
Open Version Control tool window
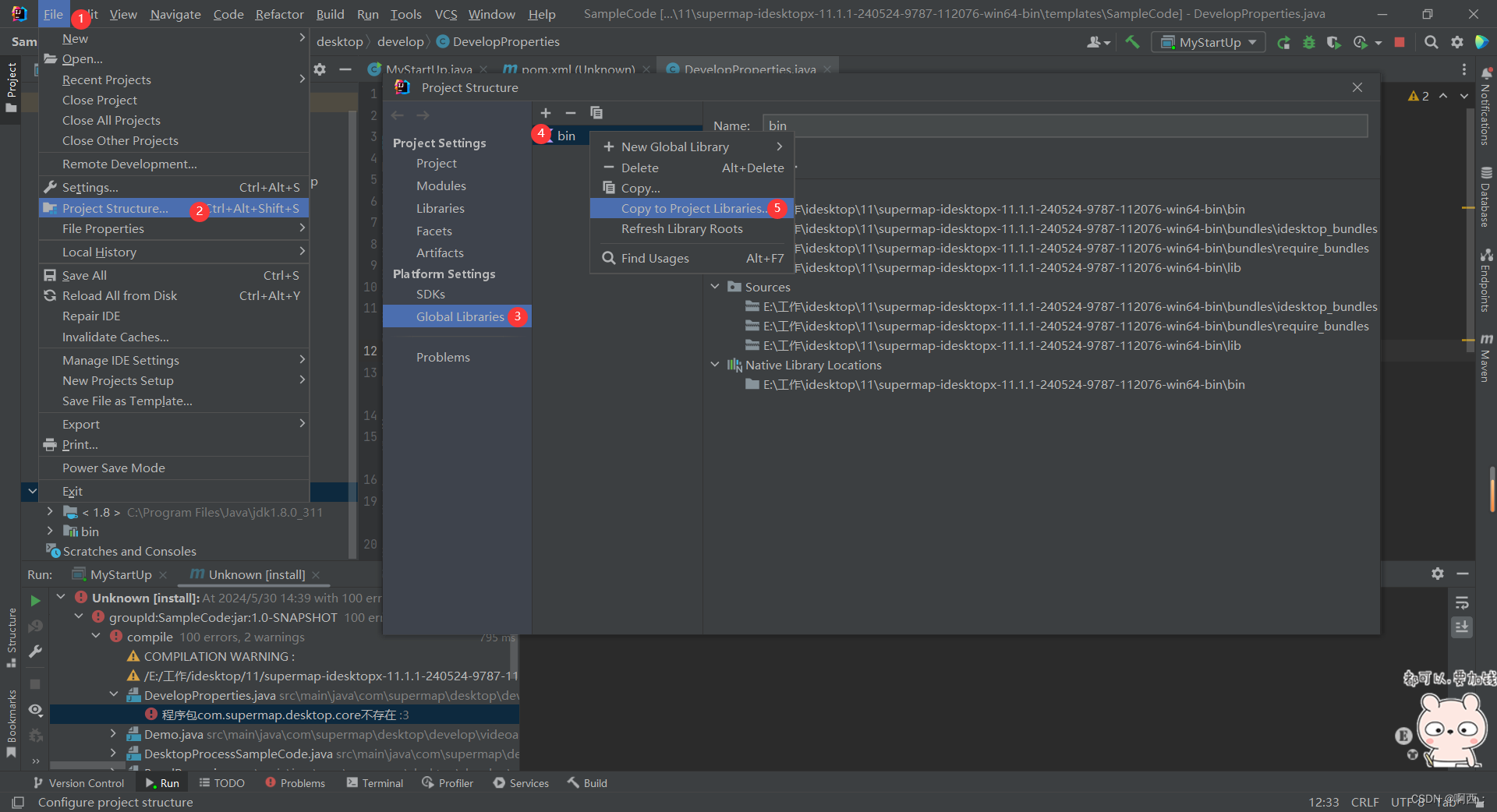(79, 782)
